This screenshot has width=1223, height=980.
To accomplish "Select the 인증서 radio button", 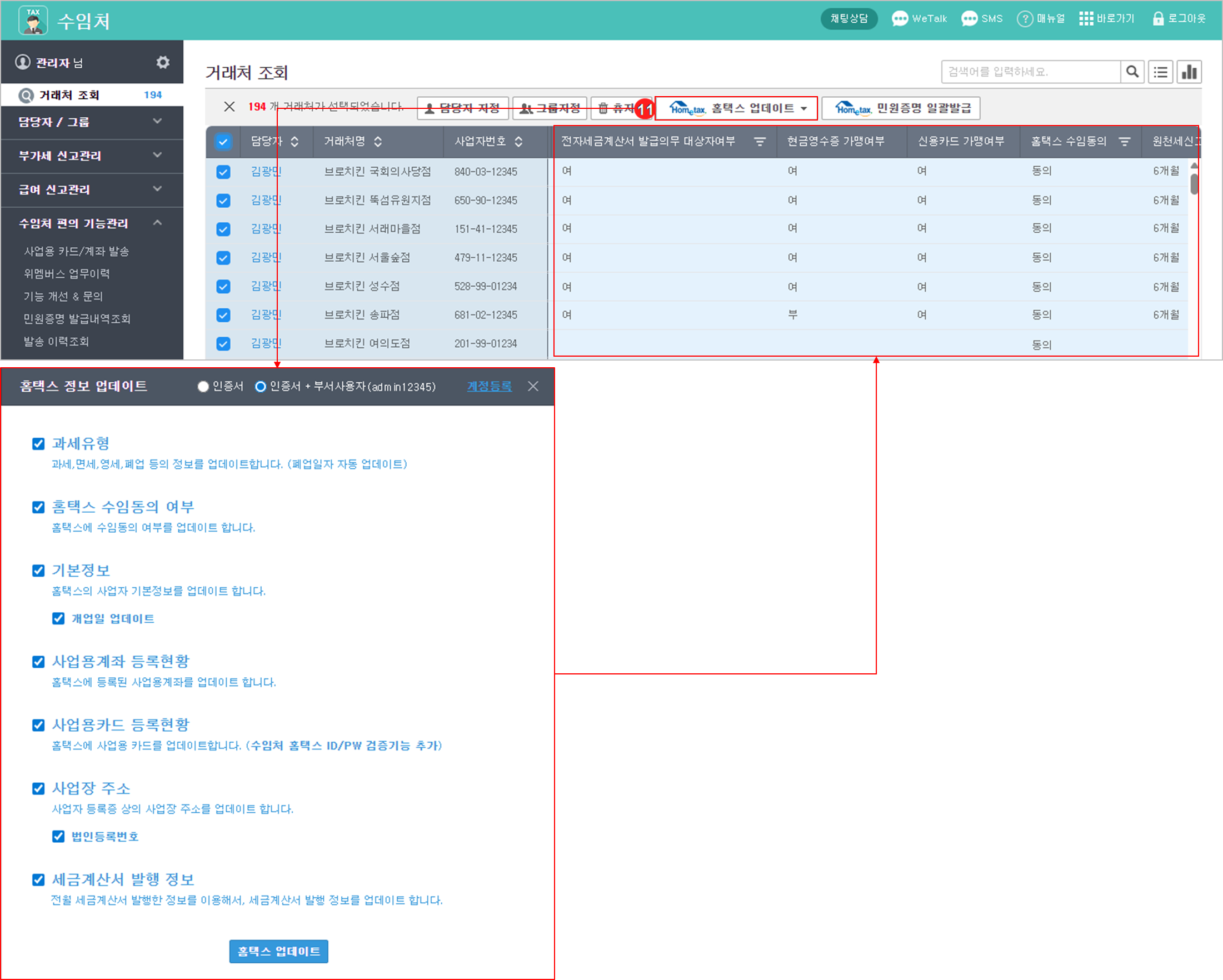I will (x=203, y=387).
